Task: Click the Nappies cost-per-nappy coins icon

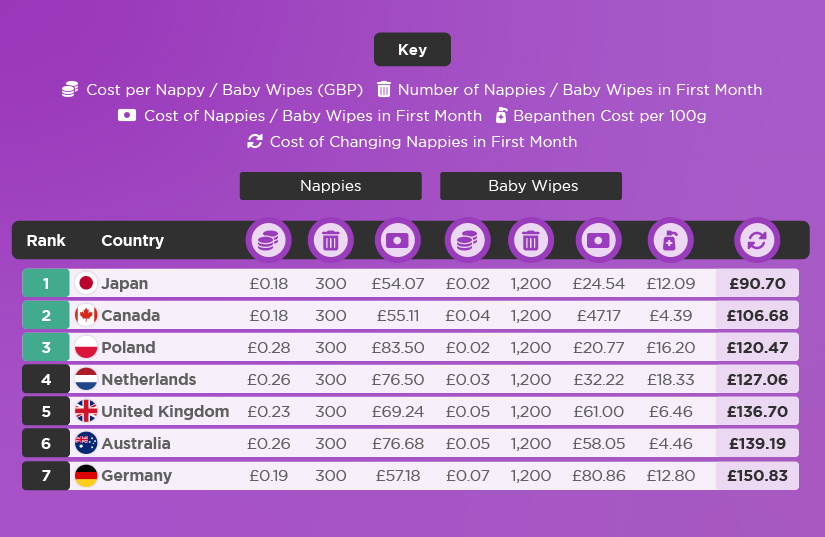Action: 268,240
